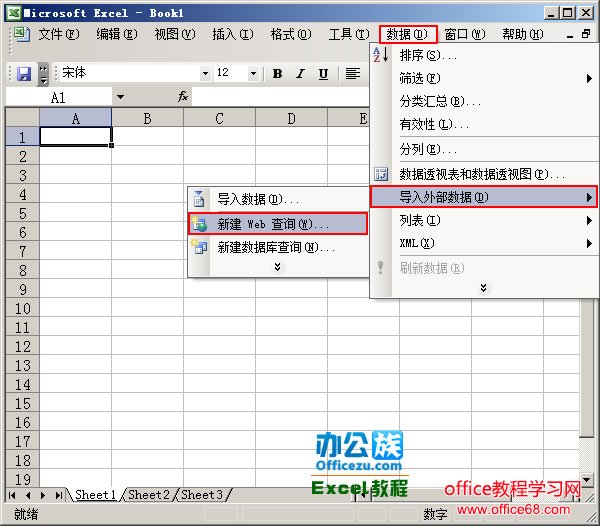
Task: Choose 导入数据(D)... in submenu
Action: 278,199
